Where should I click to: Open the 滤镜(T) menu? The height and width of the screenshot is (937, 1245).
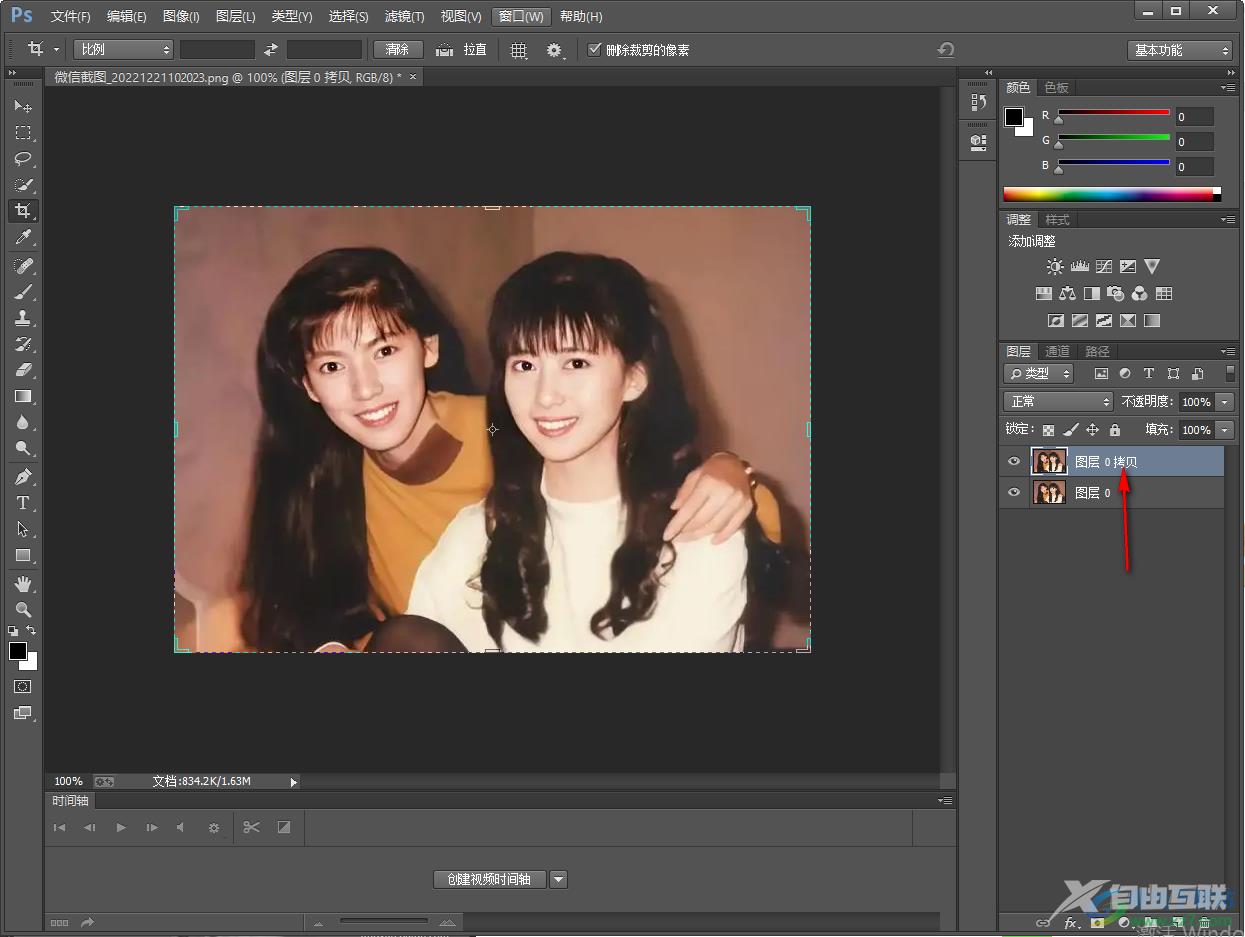(404, 17)
